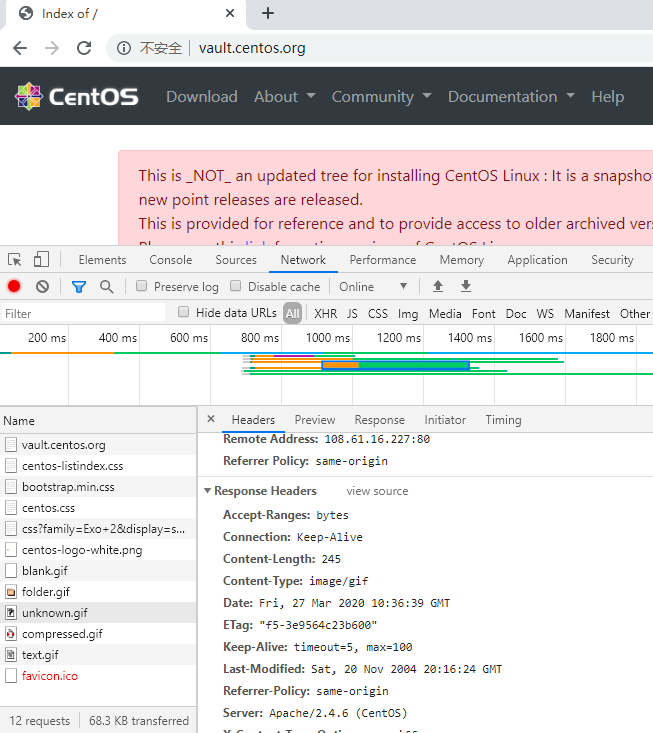Switch to the Console panel
Viewport: 653px width, 733px height.
(x=171, y=260)
